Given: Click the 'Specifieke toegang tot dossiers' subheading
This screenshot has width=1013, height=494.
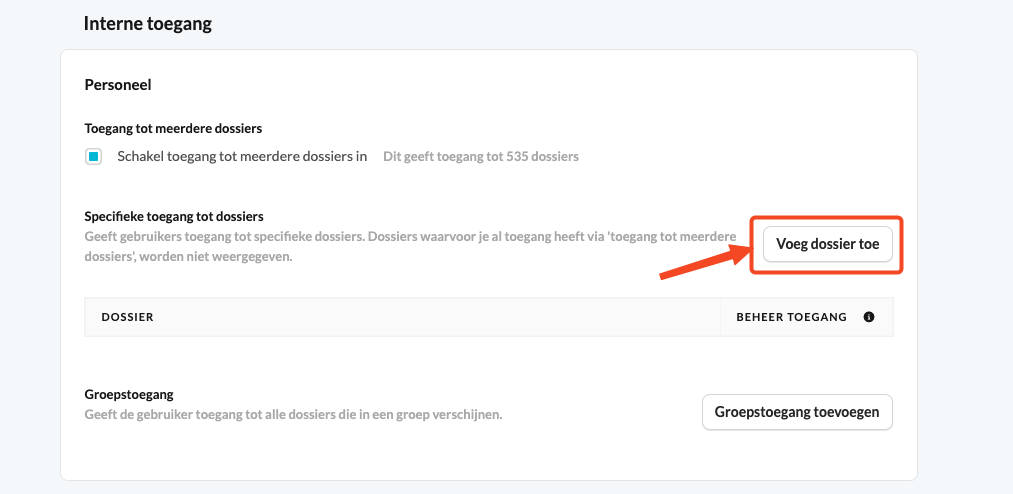Looking at the screenshot, I should [174, 216].
